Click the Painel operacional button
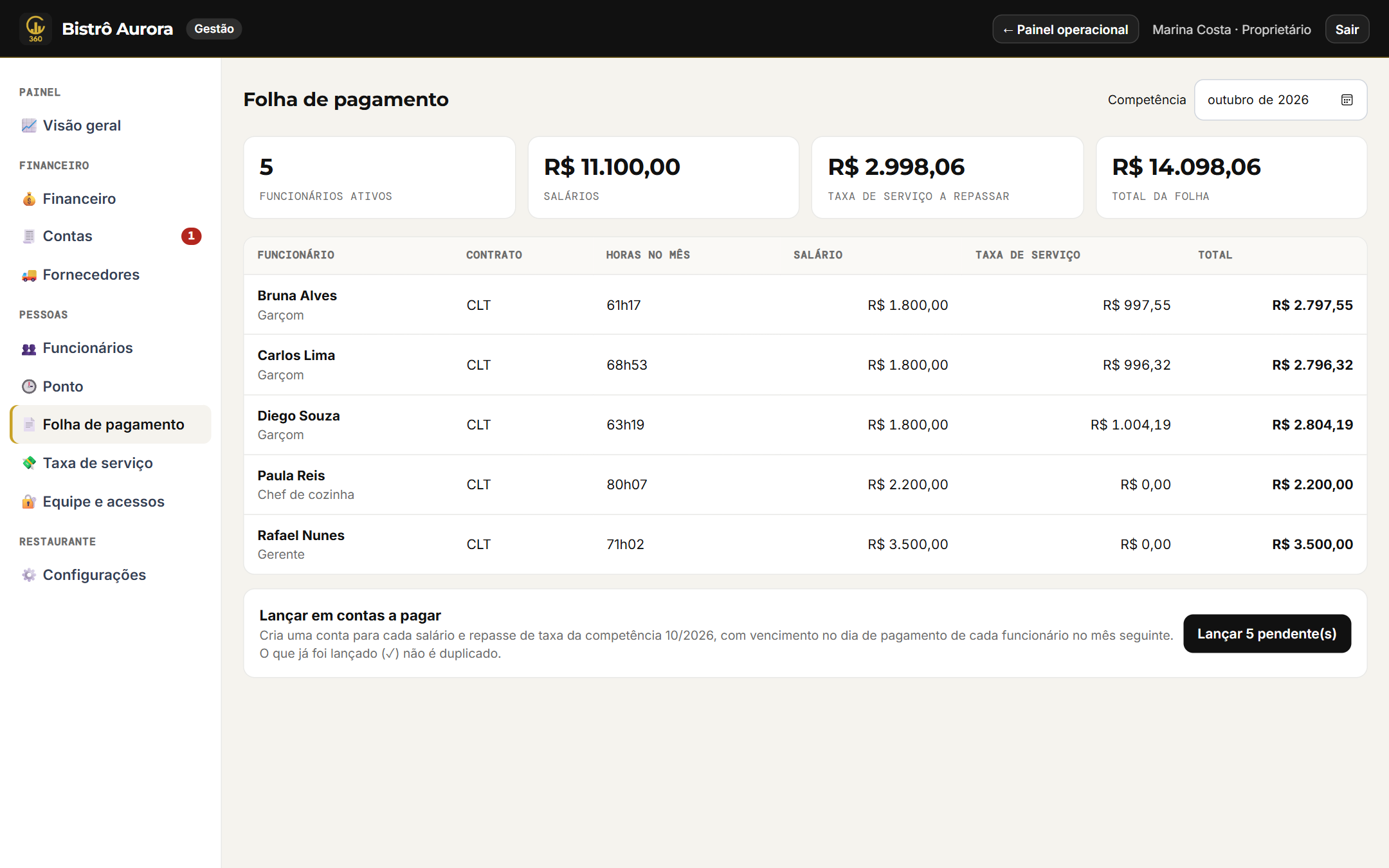Viewport: 1389px width, 868px height. coord(1065,29)
